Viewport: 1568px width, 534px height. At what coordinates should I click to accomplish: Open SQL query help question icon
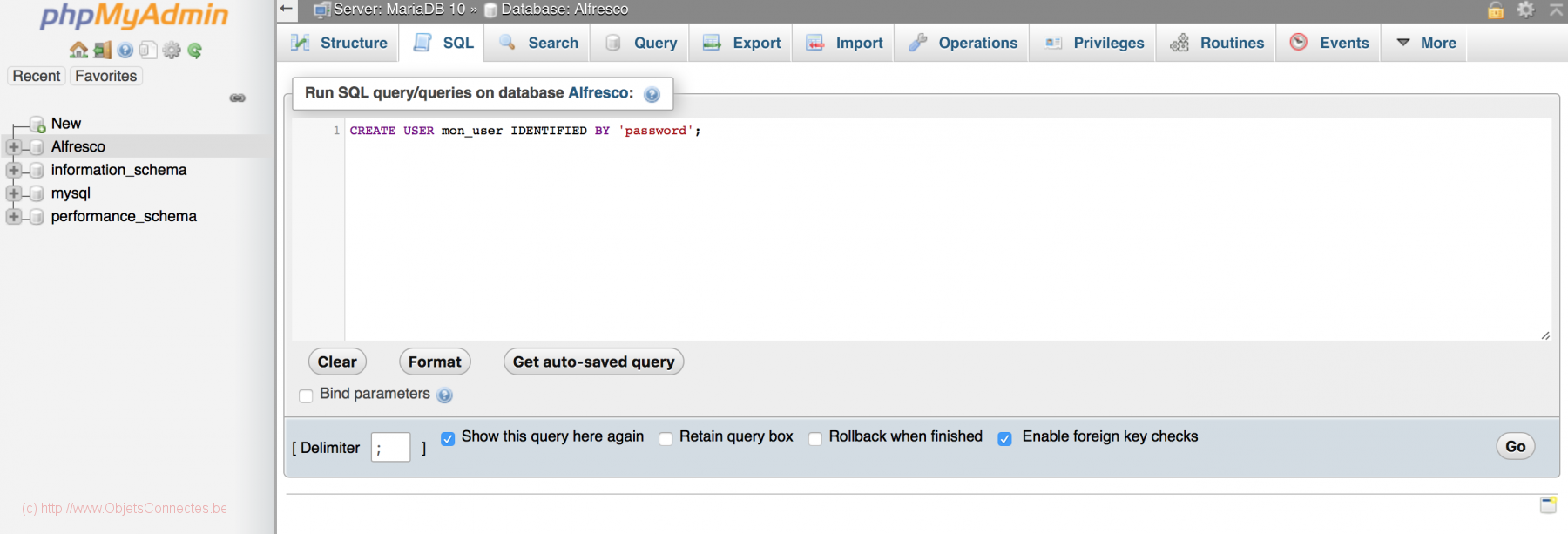click(x=652, y=94)
